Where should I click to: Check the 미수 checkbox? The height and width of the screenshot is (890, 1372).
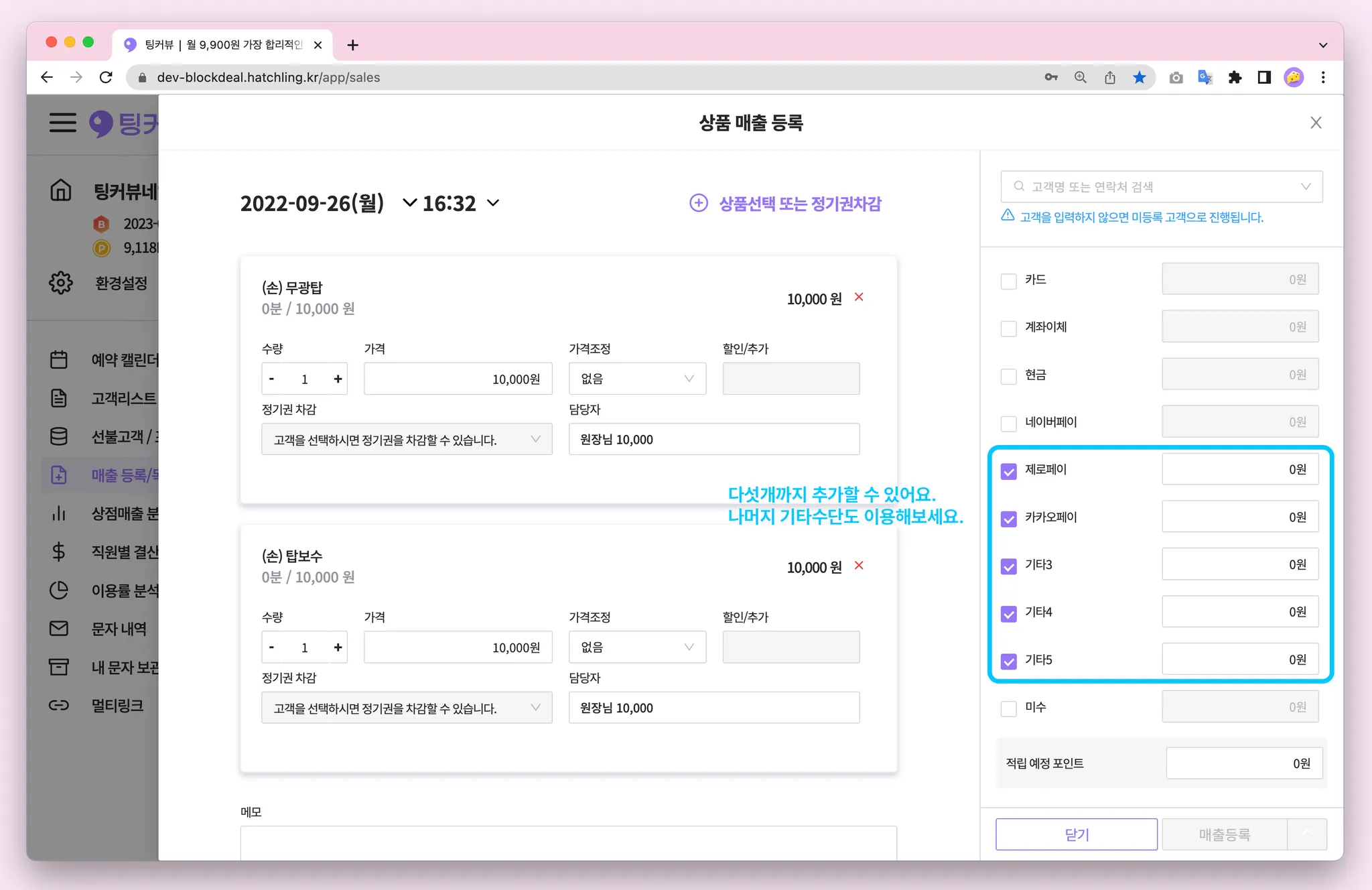click(x=1008, y=708)
